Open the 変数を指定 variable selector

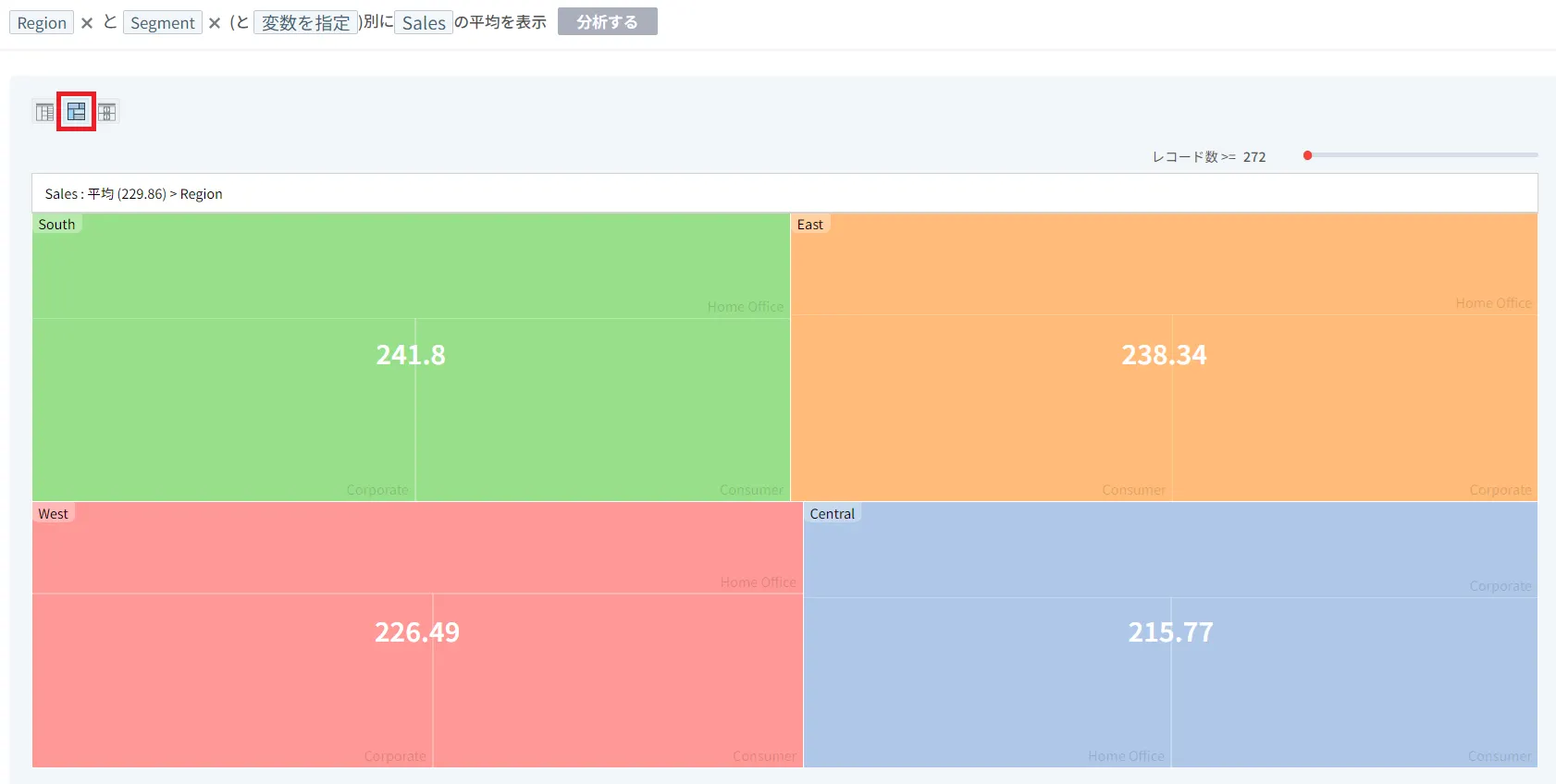tap(305, 22)
